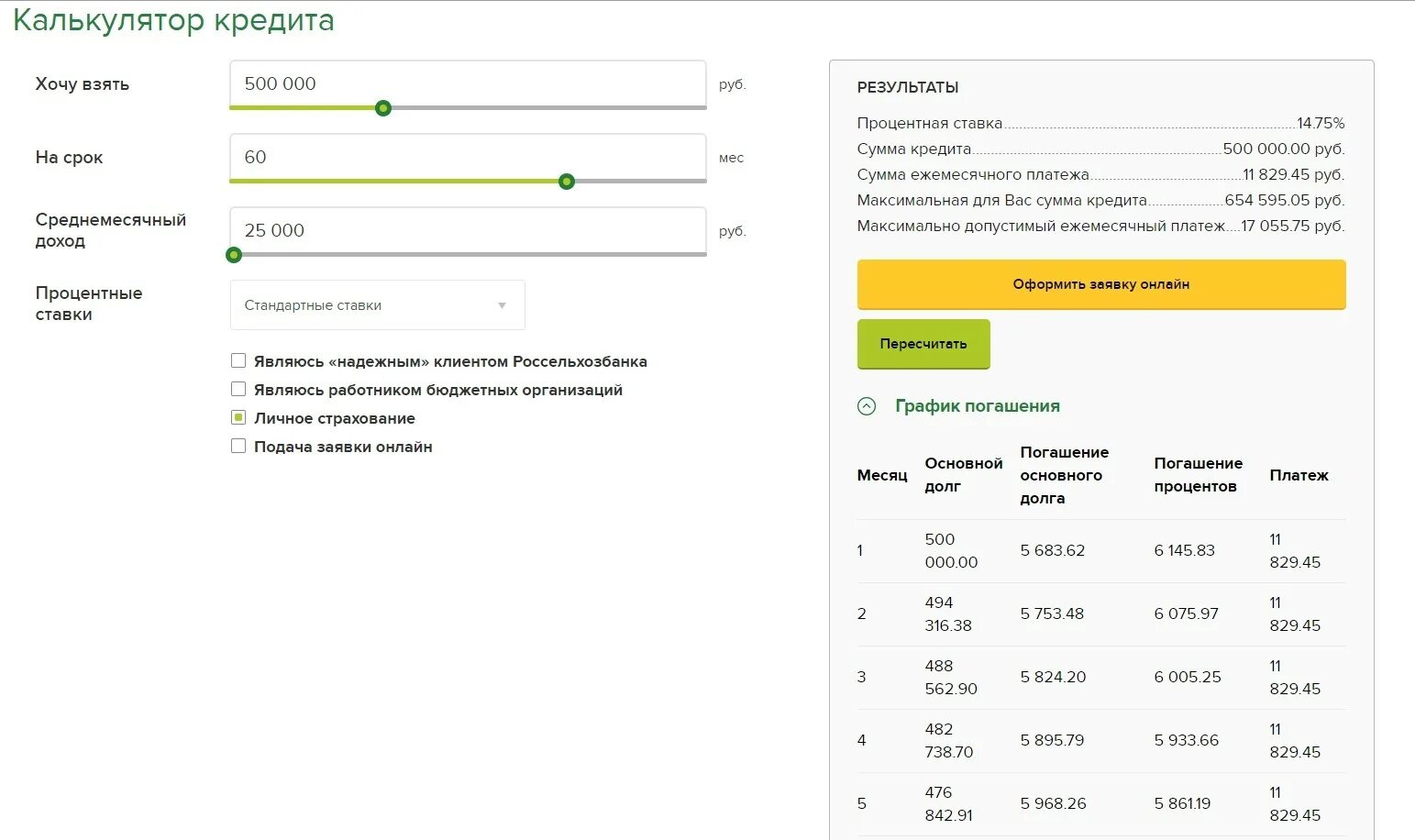This screenshot has width=1415, height=840.
Task: Open the Стандартные ставки dropdown
Action: (377, 304)
